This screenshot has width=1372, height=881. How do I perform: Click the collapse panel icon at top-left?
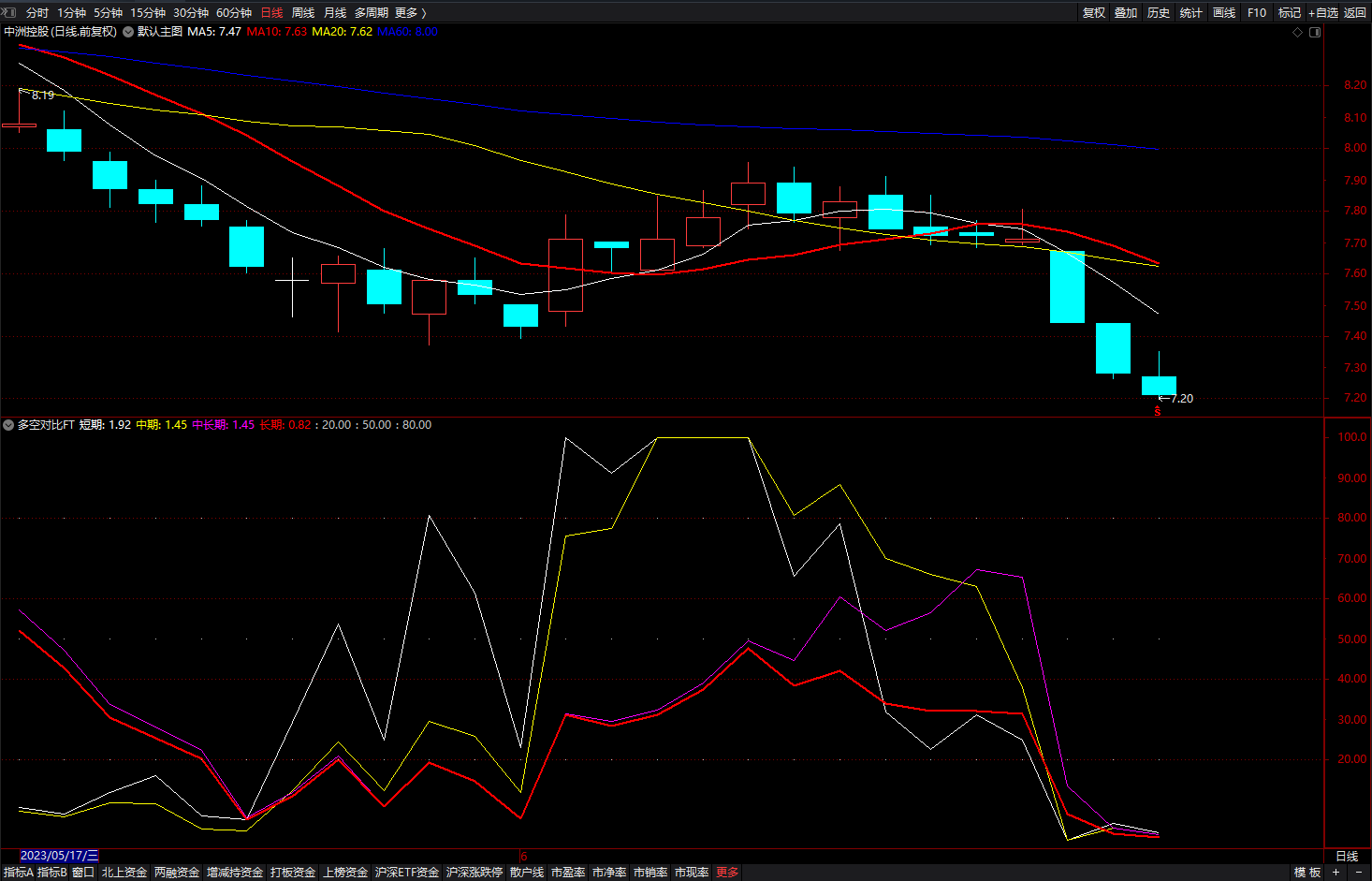click(9, 12)
